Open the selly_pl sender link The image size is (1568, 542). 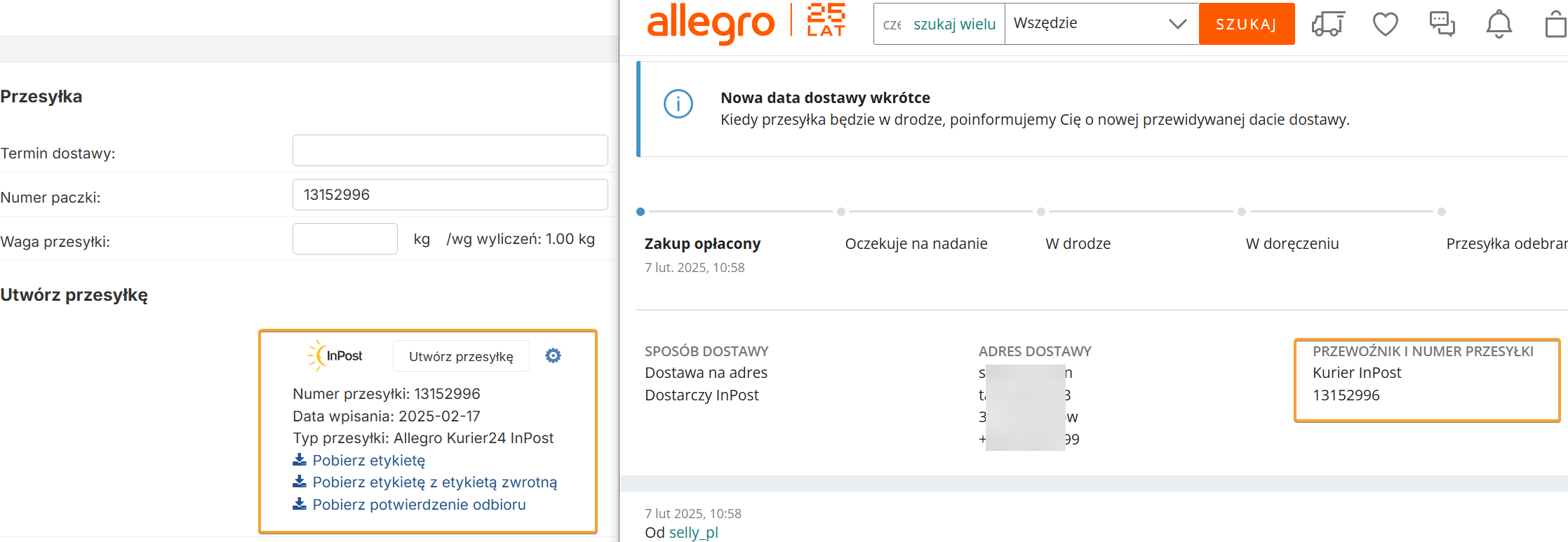pyautogui.click(x=693, y=532)
